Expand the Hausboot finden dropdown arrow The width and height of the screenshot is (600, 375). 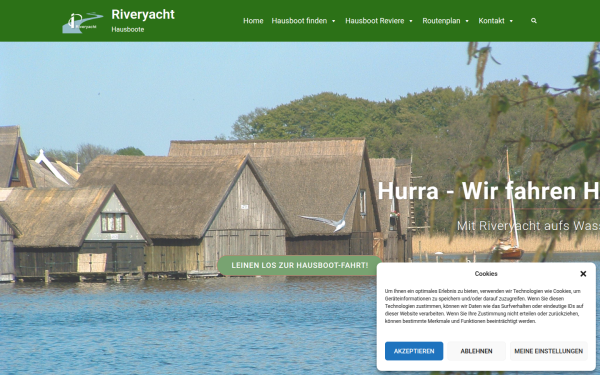(334, 21)
